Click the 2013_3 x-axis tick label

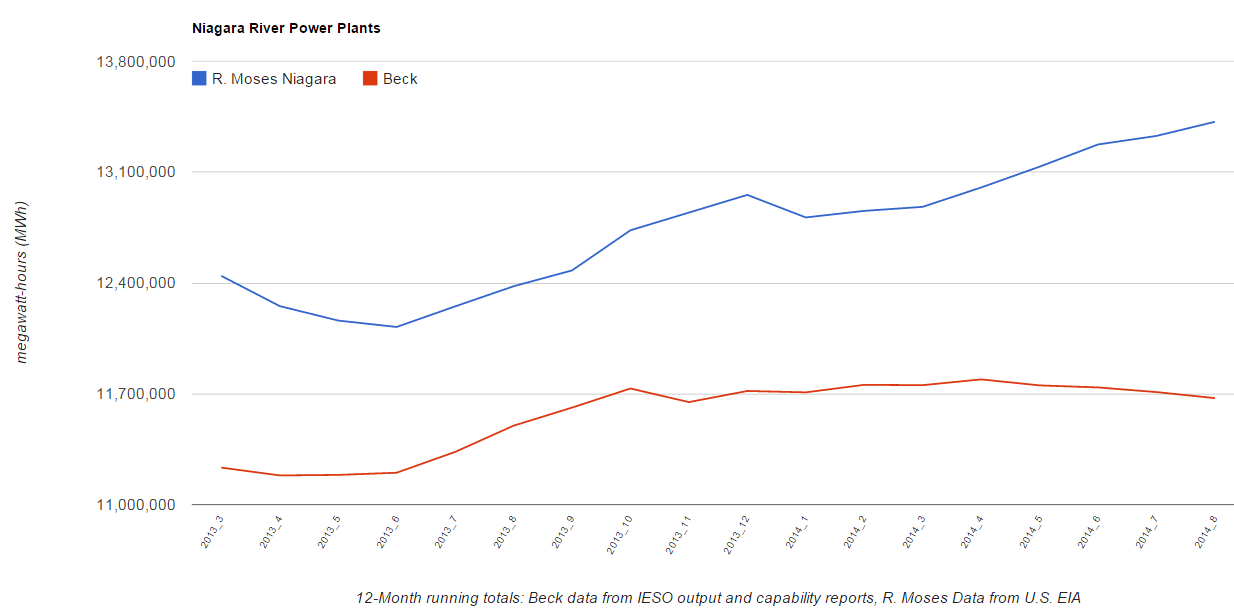pos(212,531)
